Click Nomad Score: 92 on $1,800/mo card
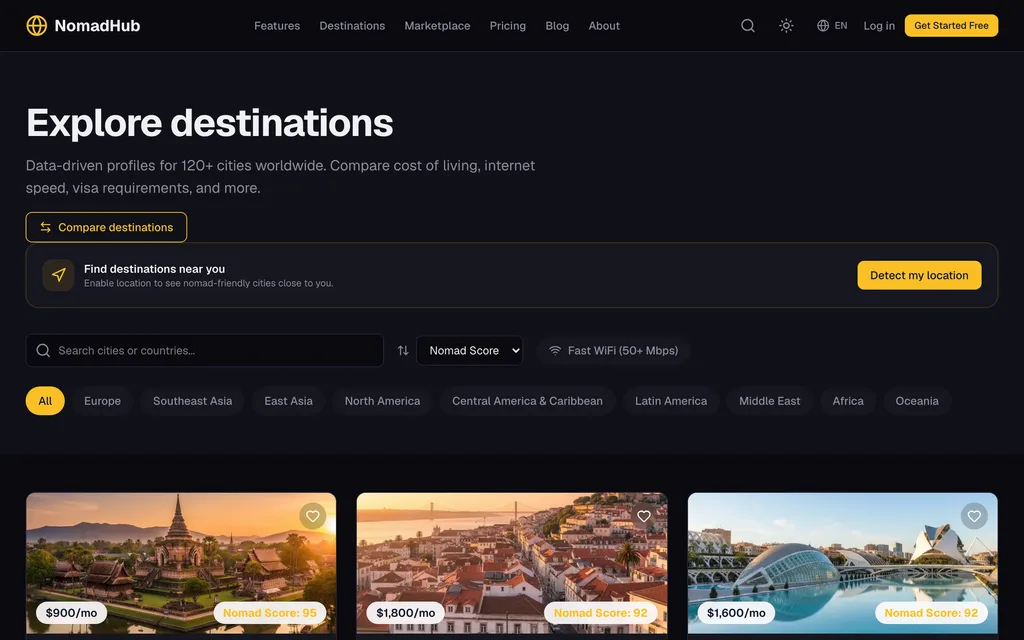This screenshot has height=640, width=1024. (x=601, y=613)
